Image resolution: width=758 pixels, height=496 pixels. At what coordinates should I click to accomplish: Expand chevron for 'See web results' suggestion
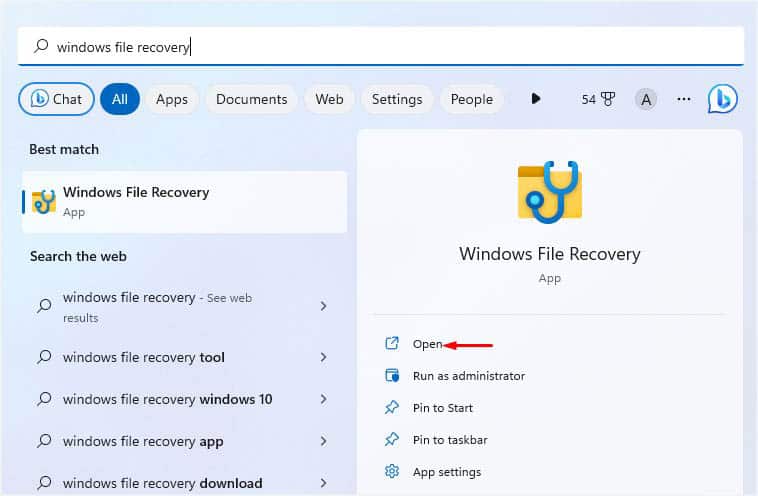point(323,306)
